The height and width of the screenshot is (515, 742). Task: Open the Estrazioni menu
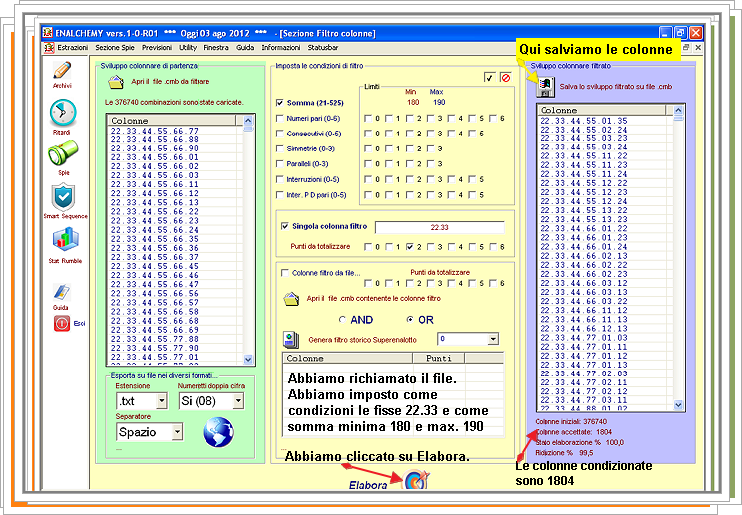[x=72, y=48]
